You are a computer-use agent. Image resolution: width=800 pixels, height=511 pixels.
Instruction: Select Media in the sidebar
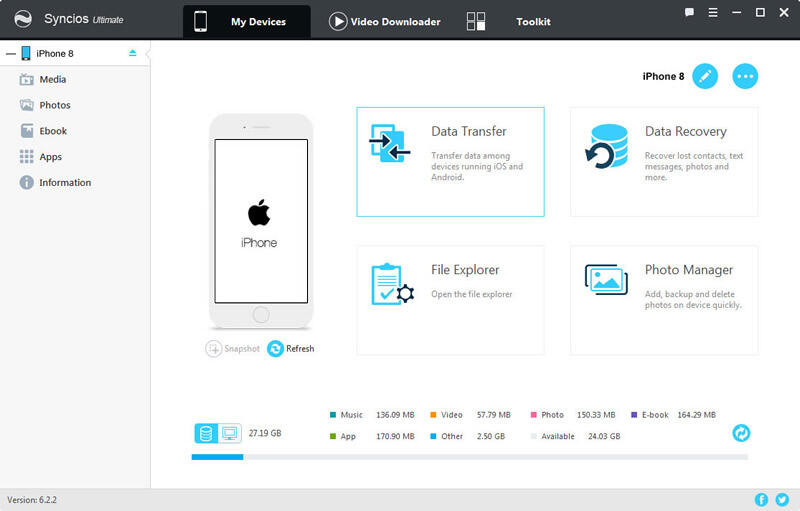point(52,79)
